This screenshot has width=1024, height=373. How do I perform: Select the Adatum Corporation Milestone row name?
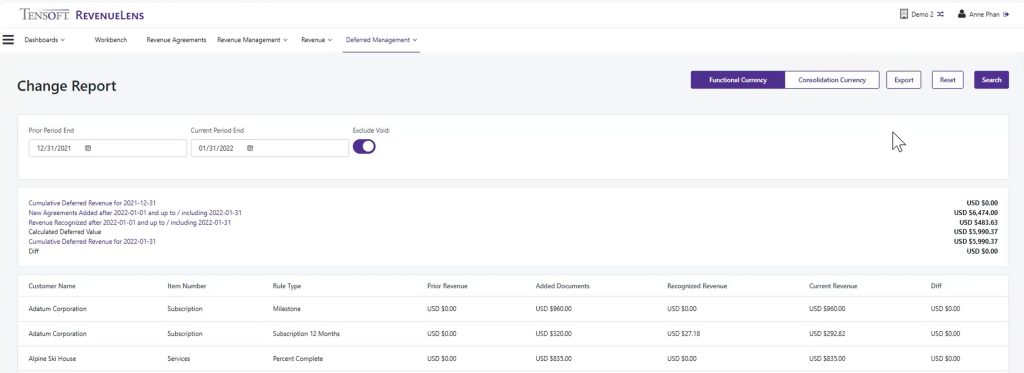57,309
